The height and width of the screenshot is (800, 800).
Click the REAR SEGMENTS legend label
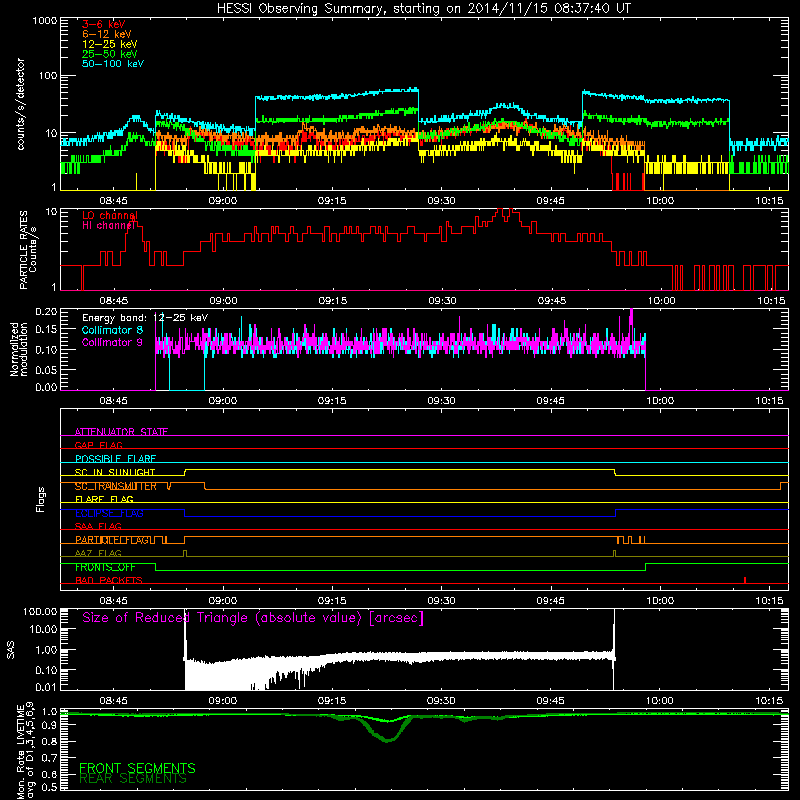click(x=133, y=778)
